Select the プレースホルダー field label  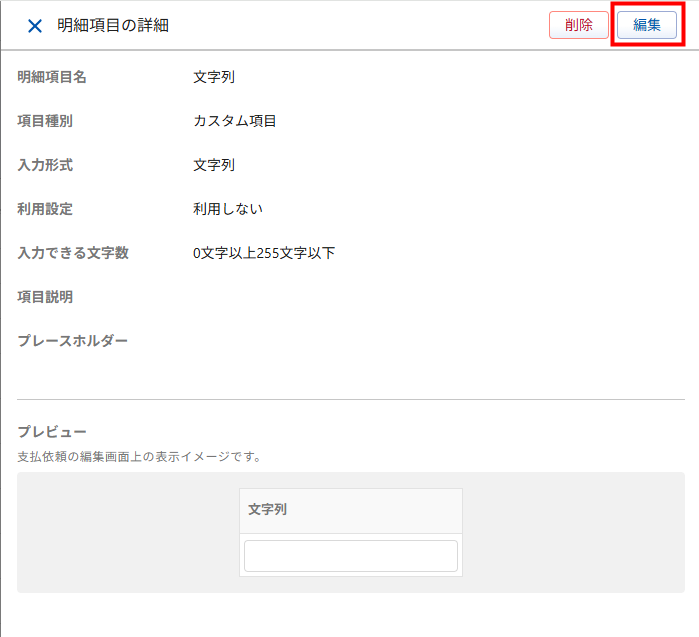coord(73,341)
